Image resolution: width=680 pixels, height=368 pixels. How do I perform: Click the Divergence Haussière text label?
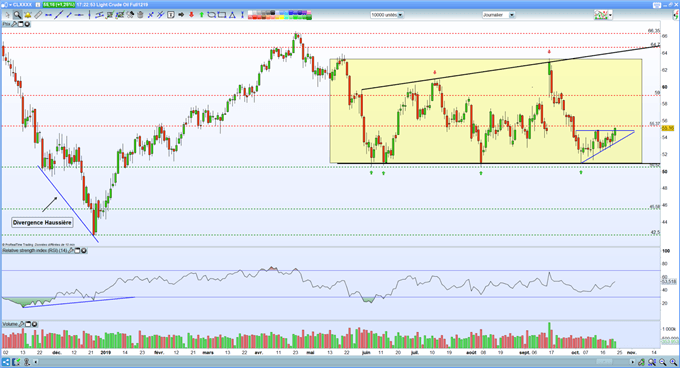42,222
